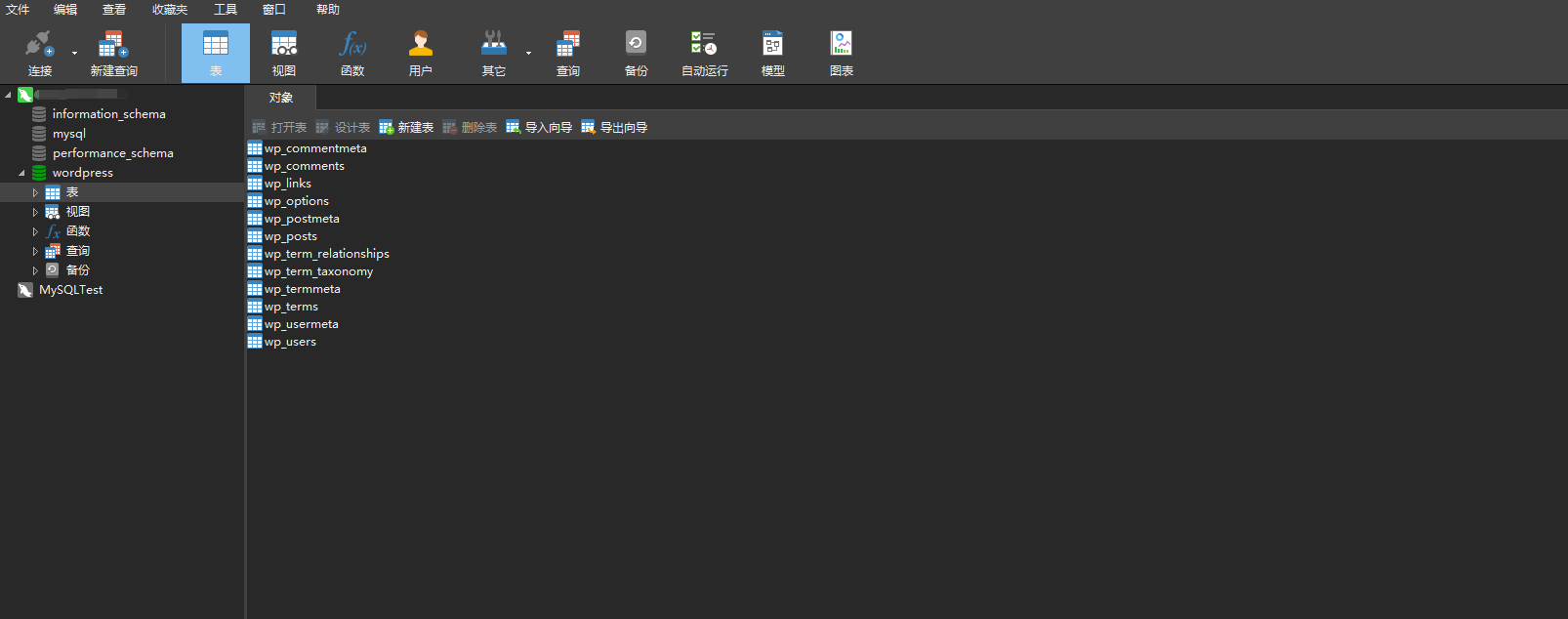Select the 对象 tab
1568x619 pixels.
coord(281,98)
